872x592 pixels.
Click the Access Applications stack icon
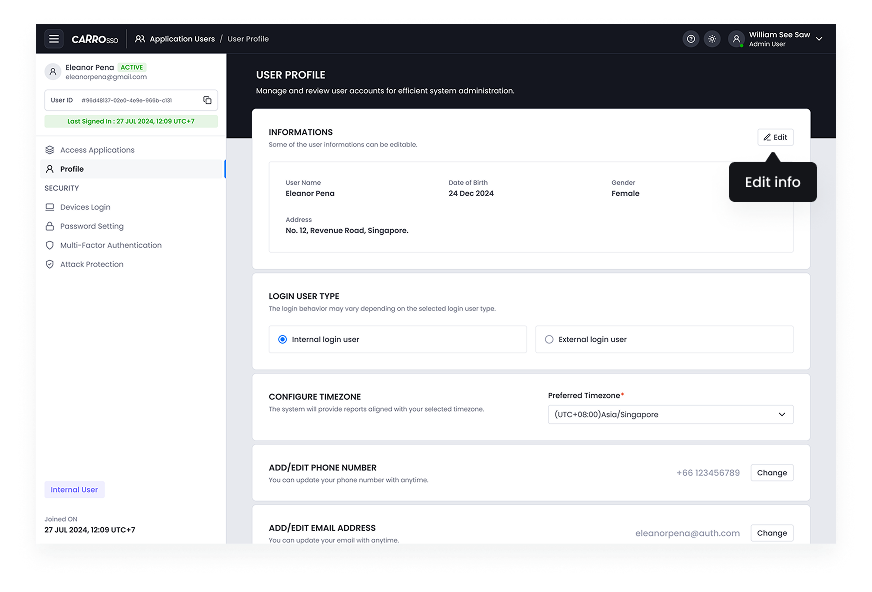[x=52, y=148]
